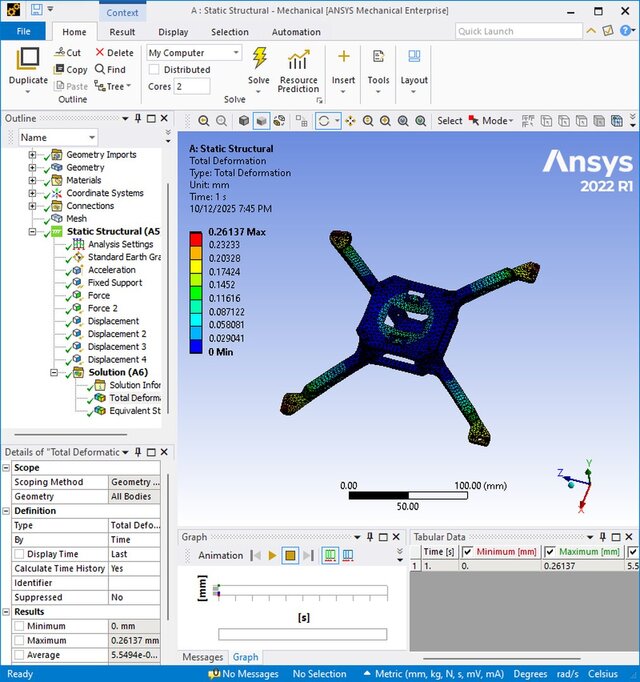The height and width of the screenshot is (682, 640).
Task: Click the Pan view tool icon
Action: 350,121
